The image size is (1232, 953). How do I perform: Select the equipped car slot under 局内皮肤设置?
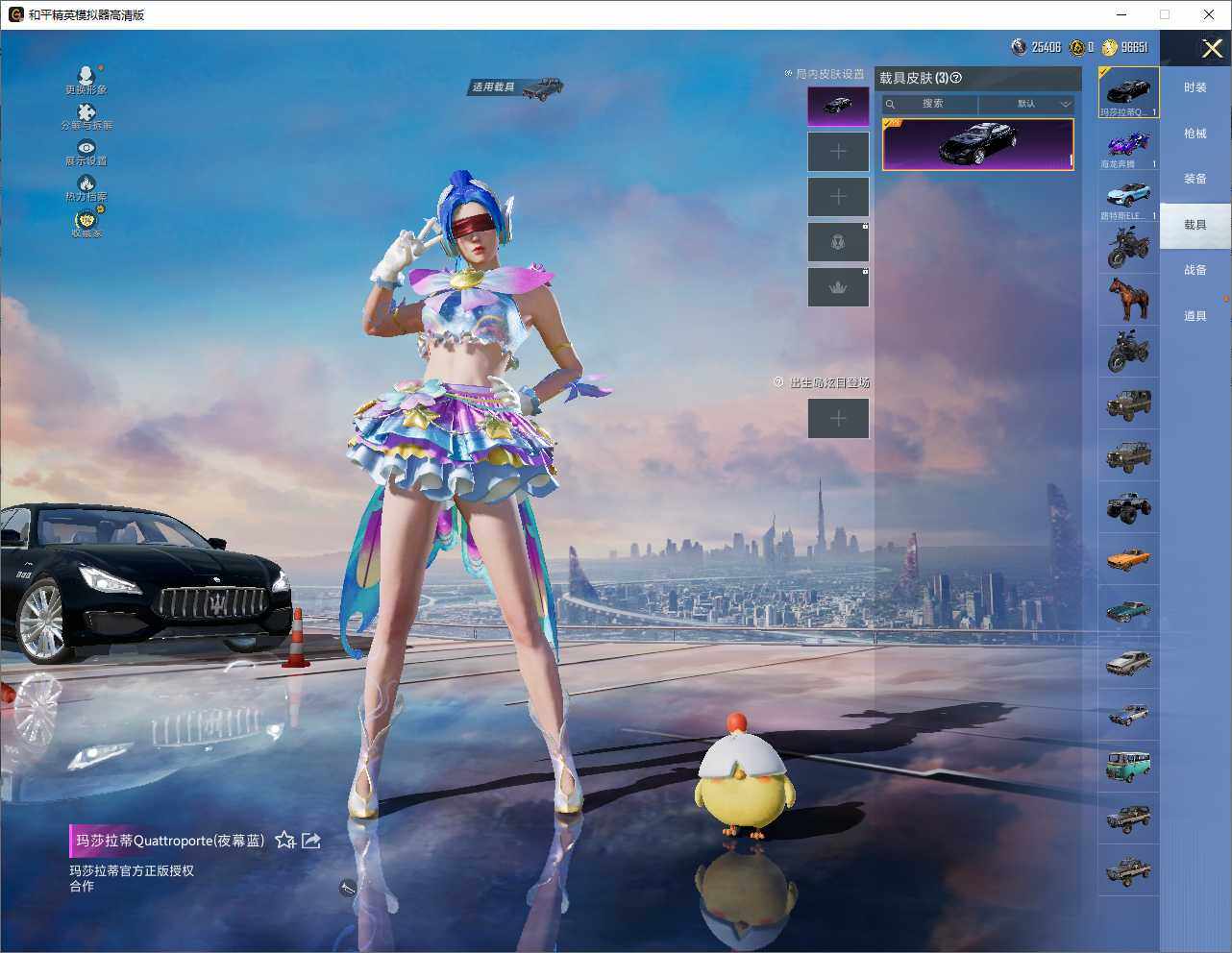point(838,106)
